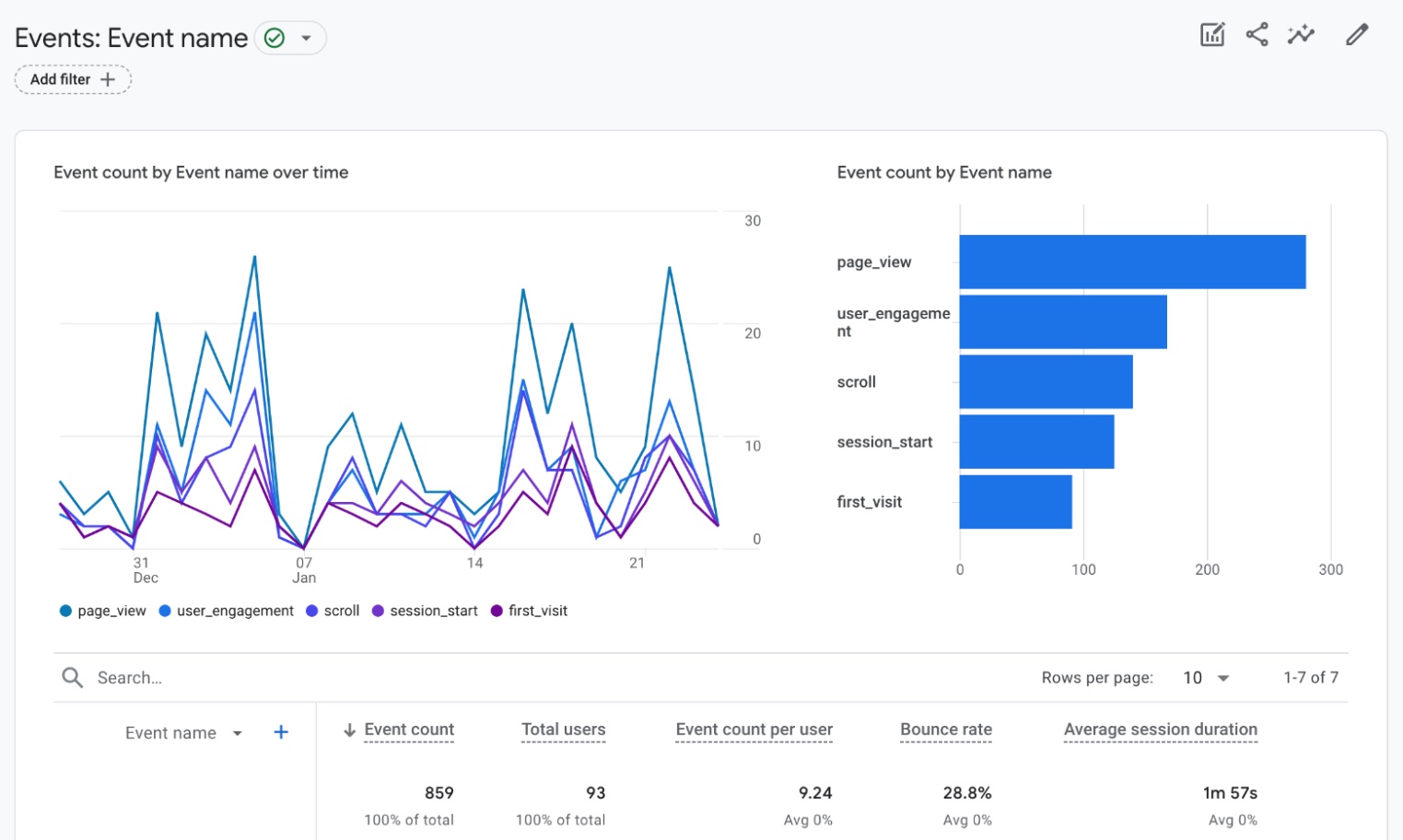Screen dimensions: 1403x840
Task: Toggle the page_view series in the legend
Action: pos(101,610)
